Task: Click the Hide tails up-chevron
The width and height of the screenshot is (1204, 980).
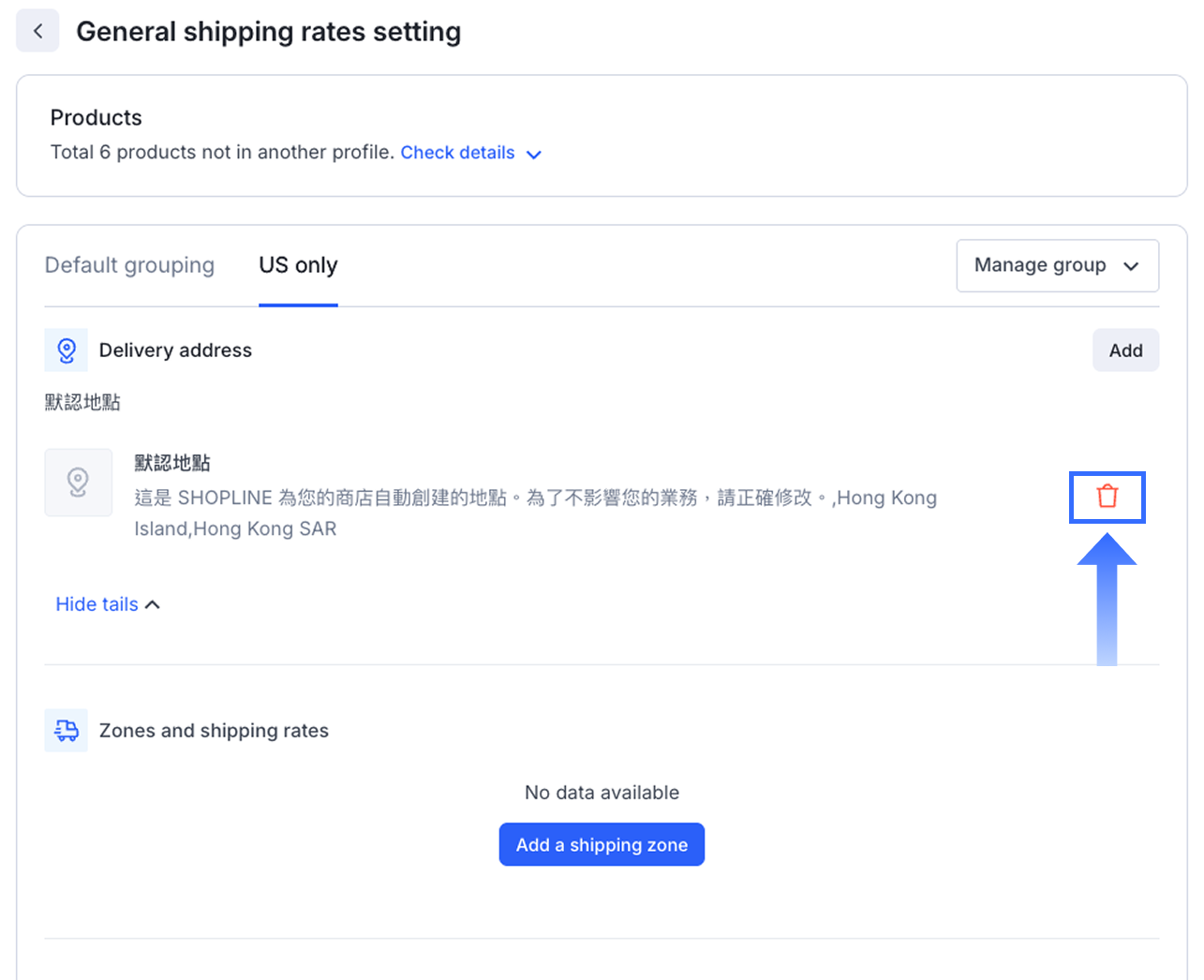Action: click(153, 605)
